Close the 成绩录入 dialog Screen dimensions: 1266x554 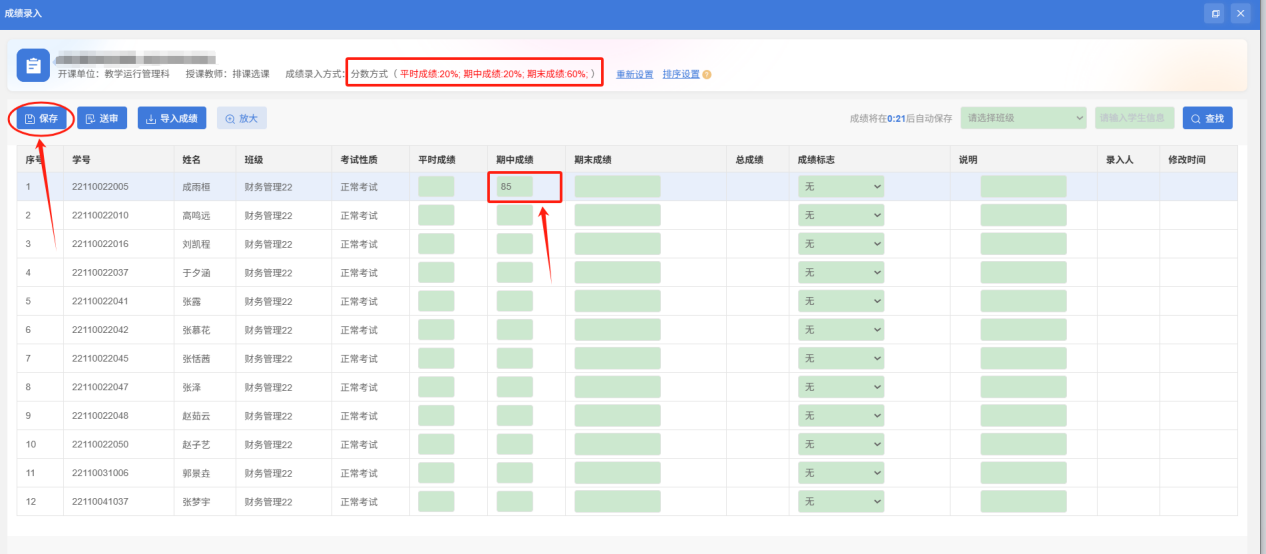point(1241,13)
